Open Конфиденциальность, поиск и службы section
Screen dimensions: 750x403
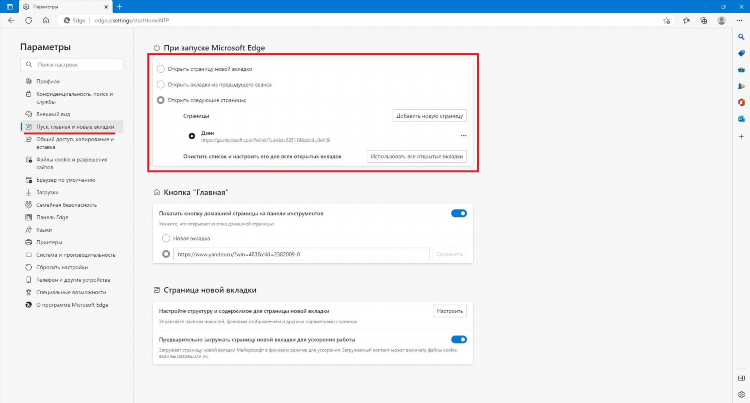tap(72, 98)
